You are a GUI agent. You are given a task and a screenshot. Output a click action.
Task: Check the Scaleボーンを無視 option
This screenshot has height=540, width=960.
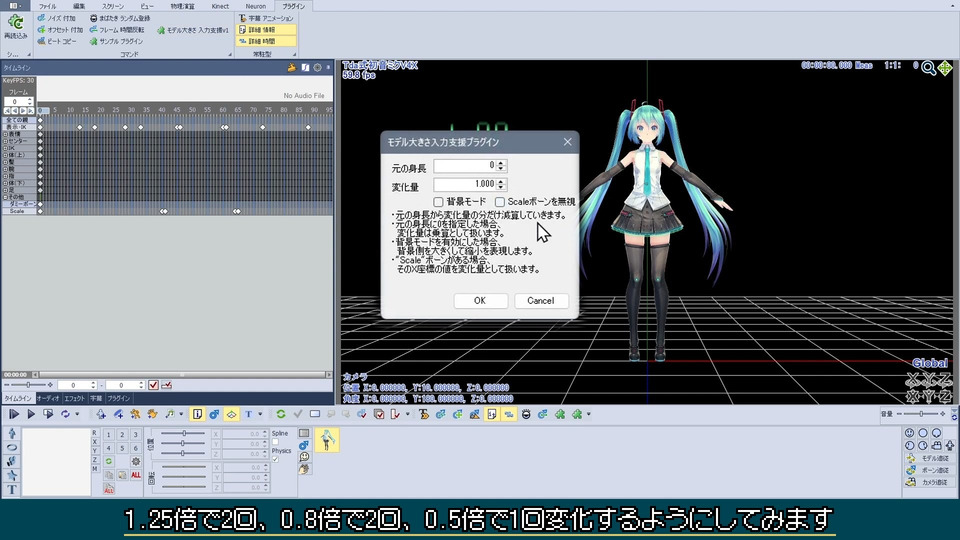(500, 201)
